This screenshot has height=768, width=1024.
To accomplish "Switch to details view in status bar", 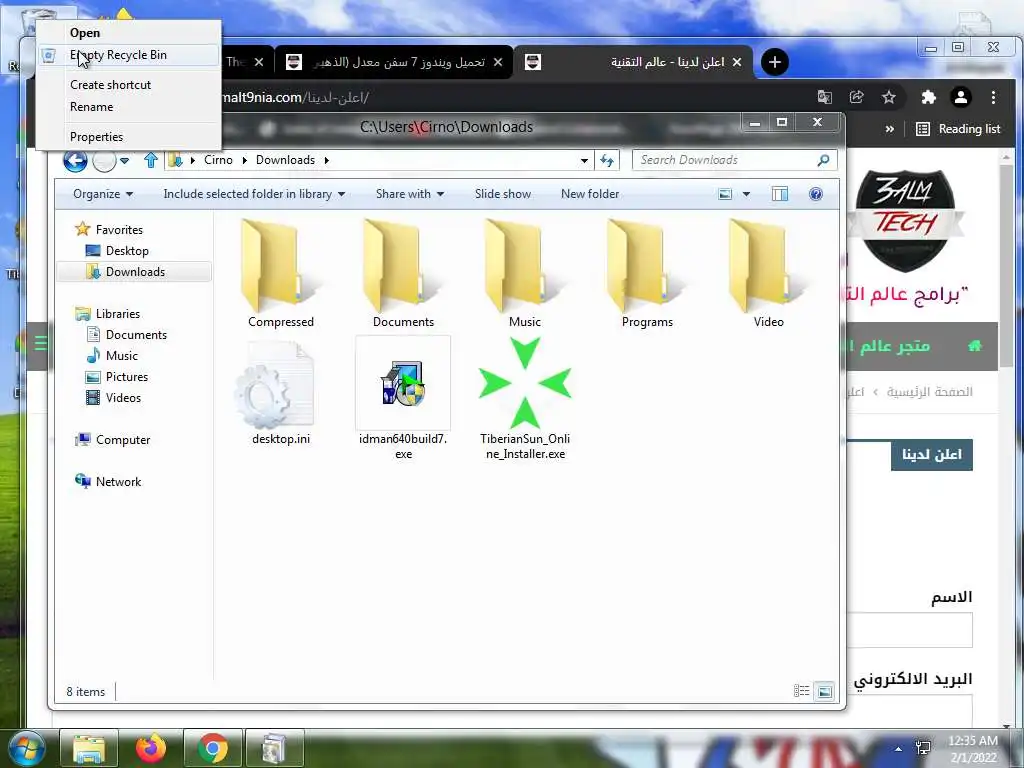I will click(801, 691).
